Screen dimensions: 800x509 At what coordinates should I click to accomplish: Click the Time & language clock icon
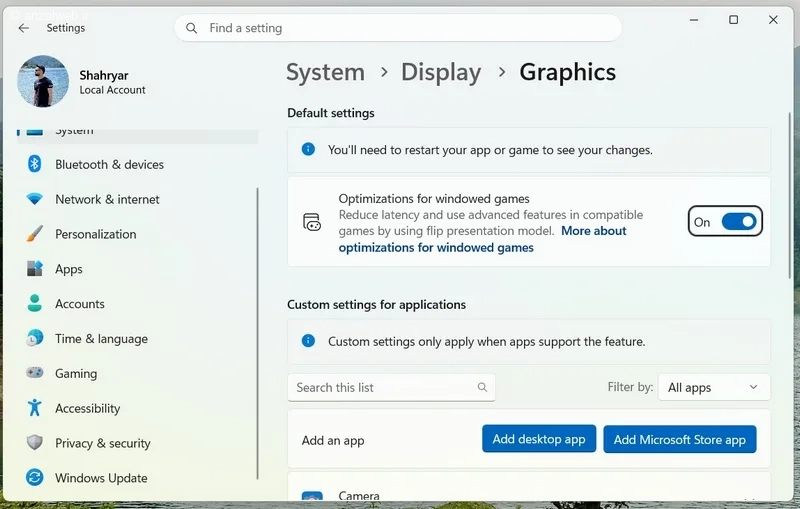click(34, 338)
